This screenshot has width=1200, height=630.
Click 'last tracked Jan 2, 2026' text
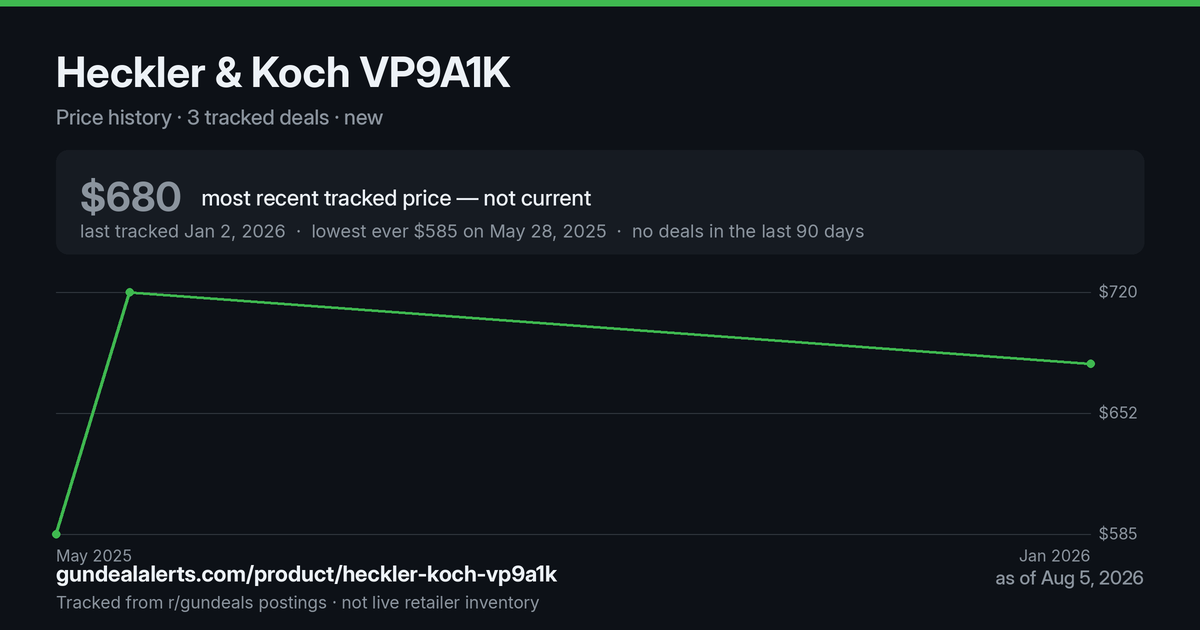[183, 231]
